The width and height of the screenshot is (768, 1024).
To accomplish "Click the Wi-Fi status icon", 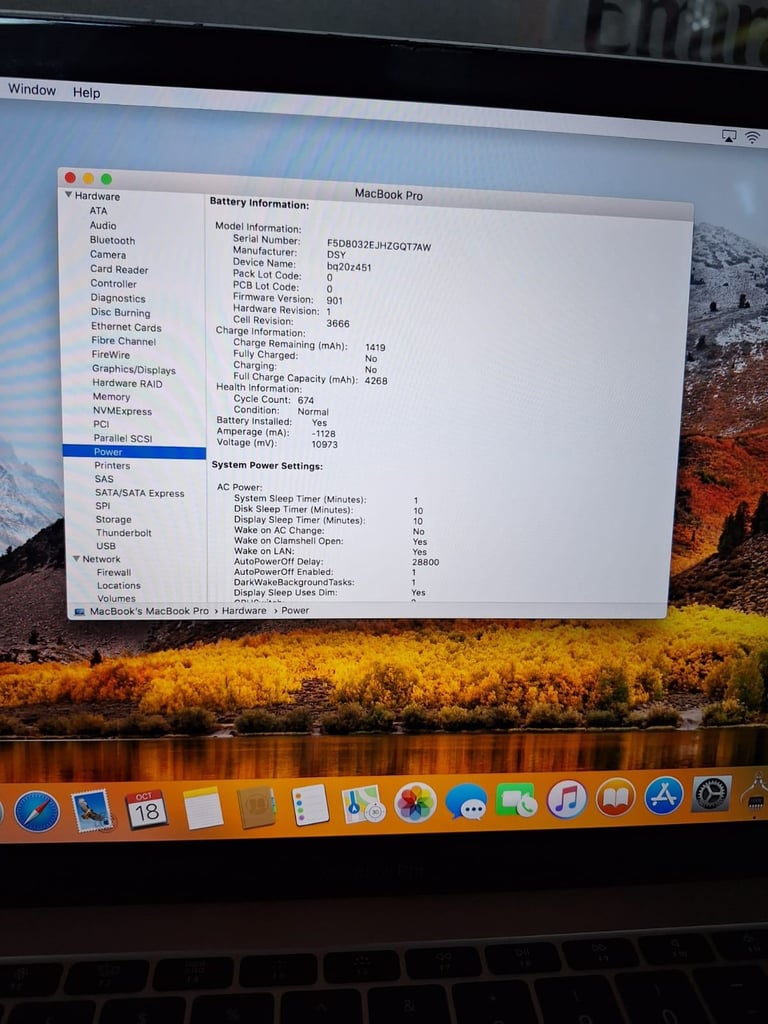I will 752,137.
